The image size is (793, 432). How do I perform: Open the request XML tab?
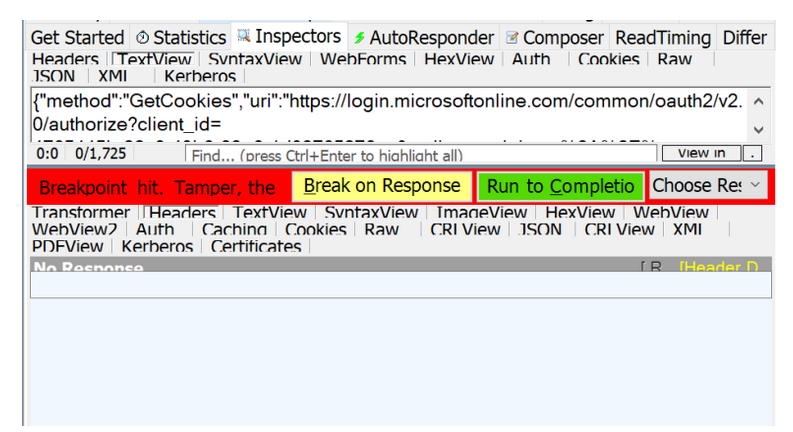pyautogui.click(x=112, y=76)
